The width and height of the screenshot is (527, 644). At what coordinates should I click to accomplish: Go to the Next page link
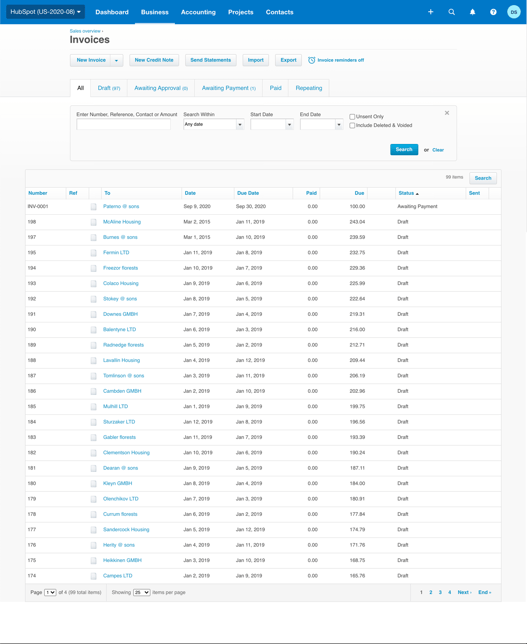[464, 592]
